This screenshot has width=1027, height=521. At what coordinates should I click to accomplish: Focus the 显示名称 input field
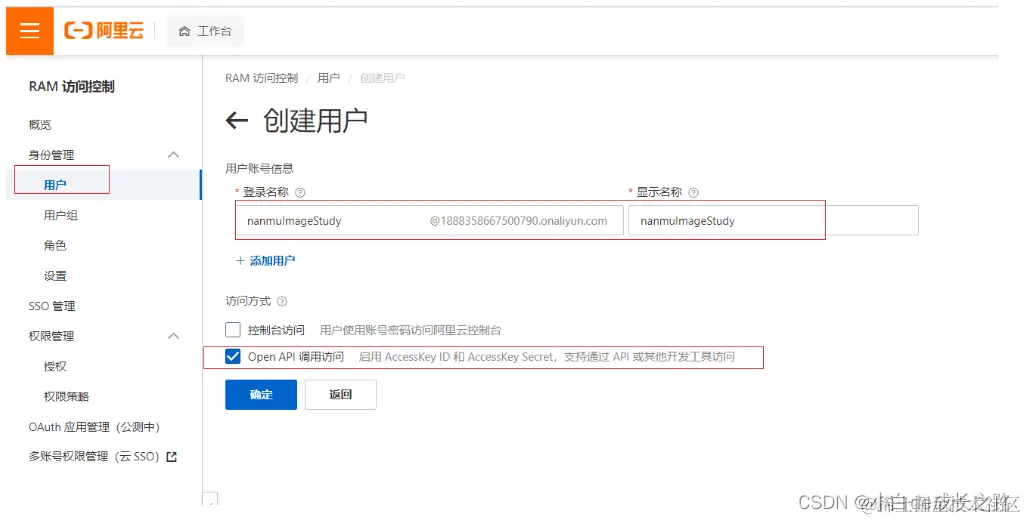click(x=774, y=221)
